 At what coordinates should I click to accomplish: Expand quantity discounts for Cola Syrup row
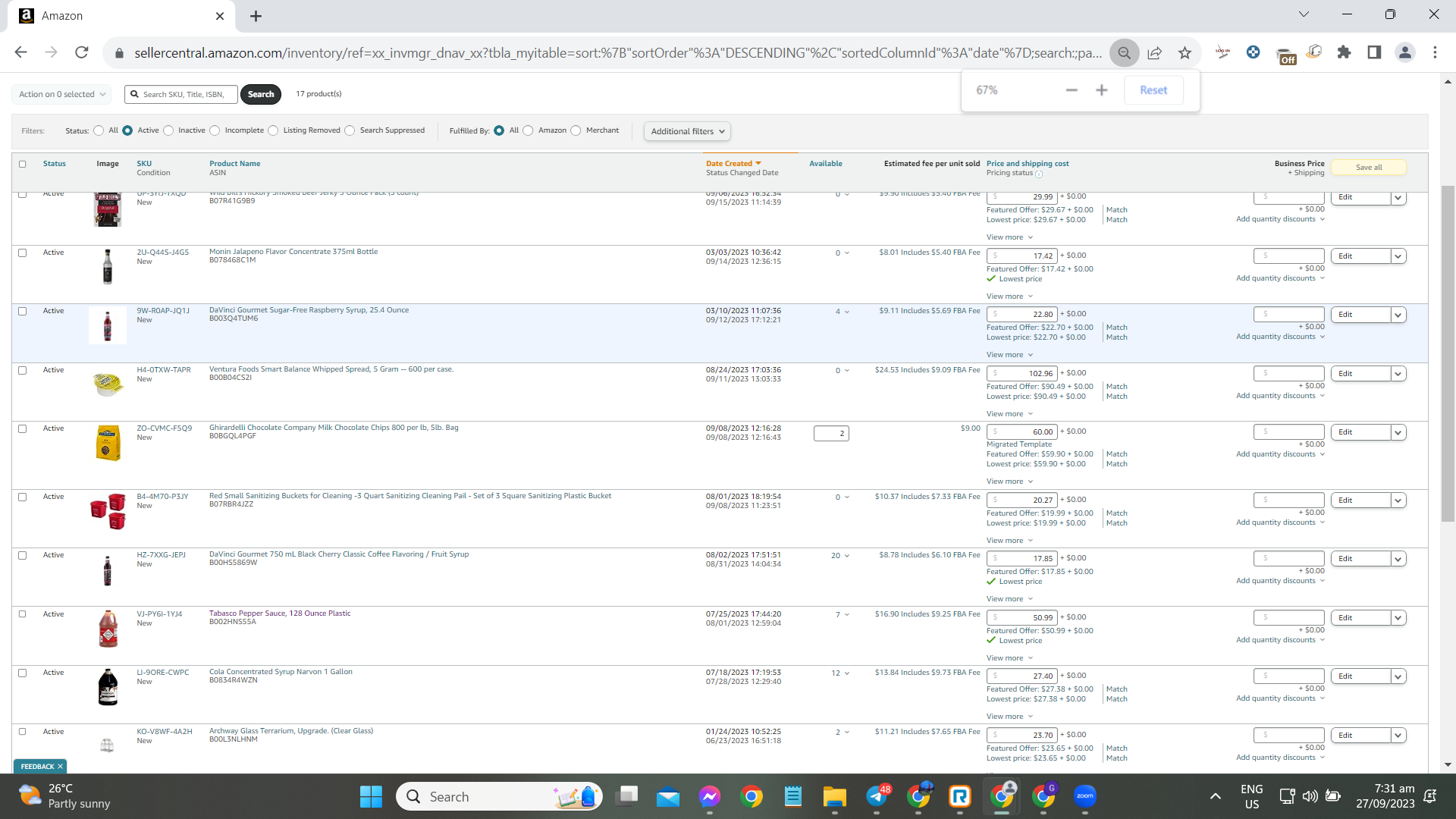tap(1280, 698)
